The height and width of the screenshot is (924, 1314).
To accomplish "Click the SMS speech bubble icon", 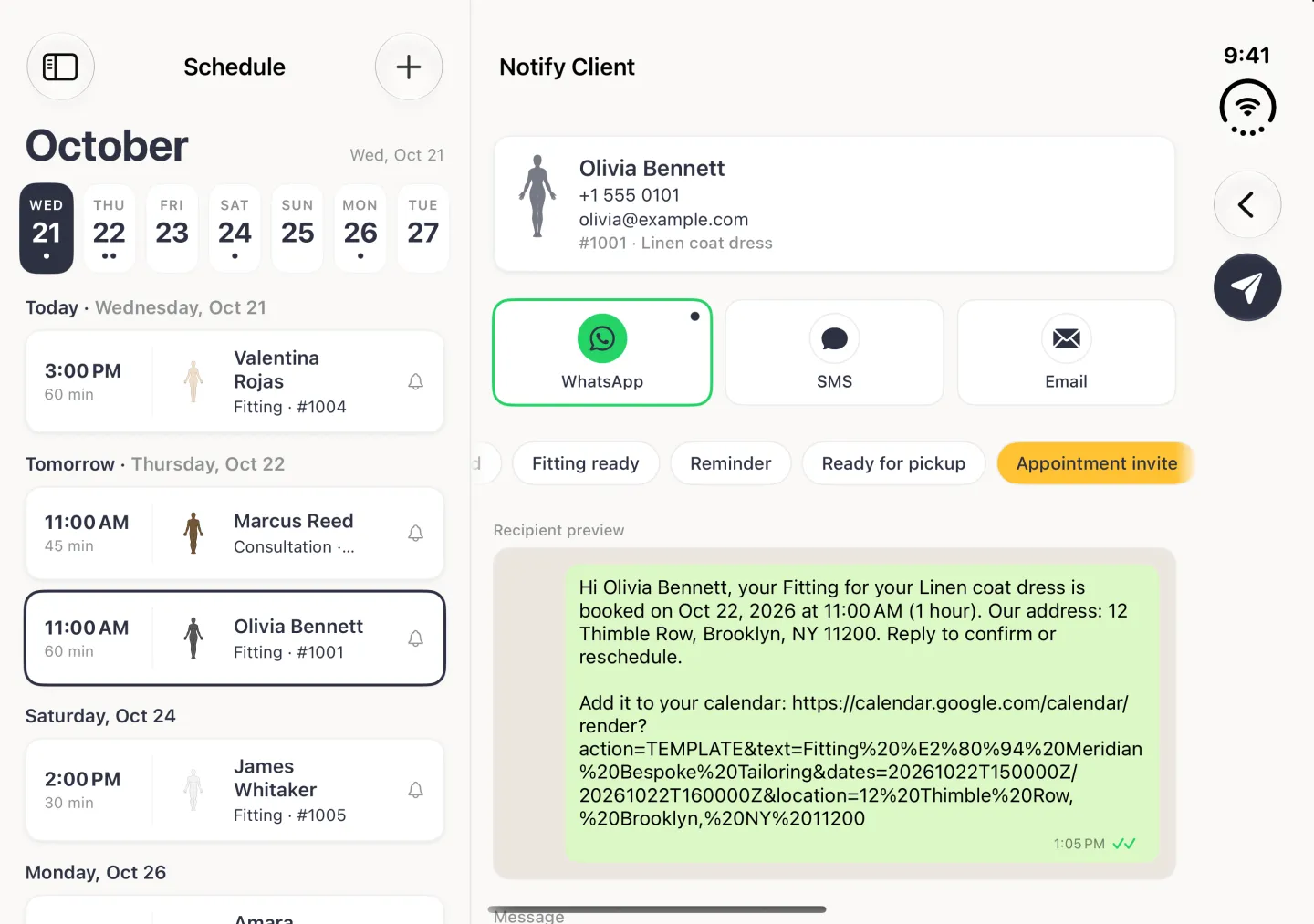I will (x=834, y=338).
